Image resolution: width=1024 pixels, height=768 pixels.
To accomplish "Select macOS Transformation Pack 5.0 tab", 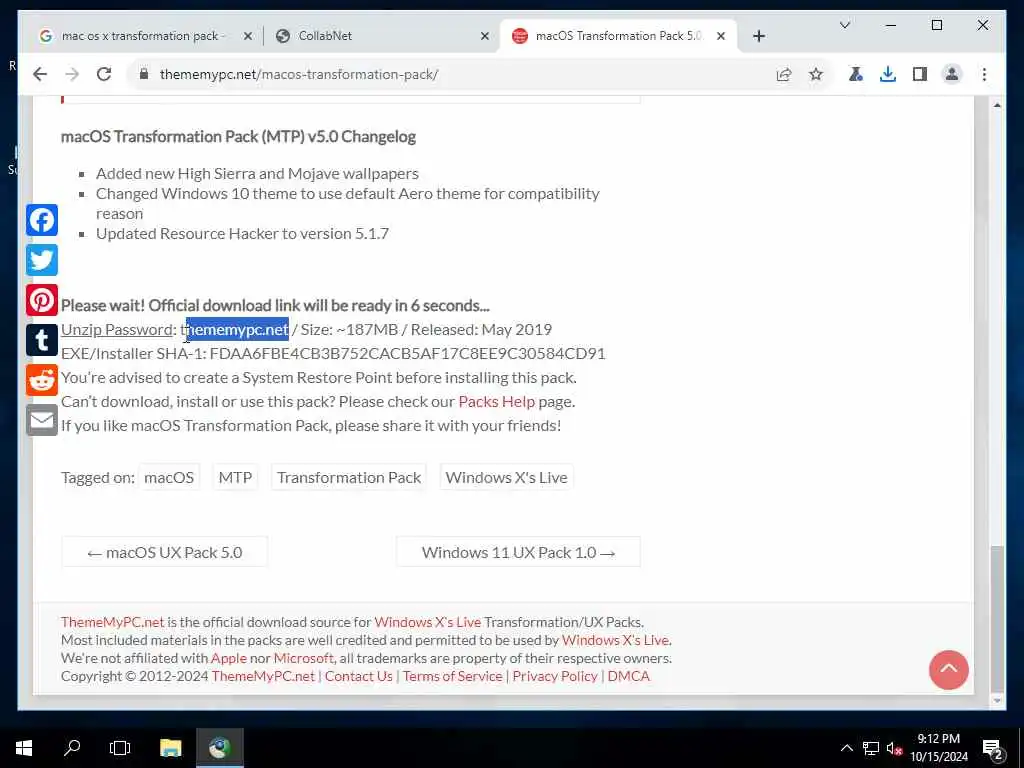I will click(x=618, y=36).
